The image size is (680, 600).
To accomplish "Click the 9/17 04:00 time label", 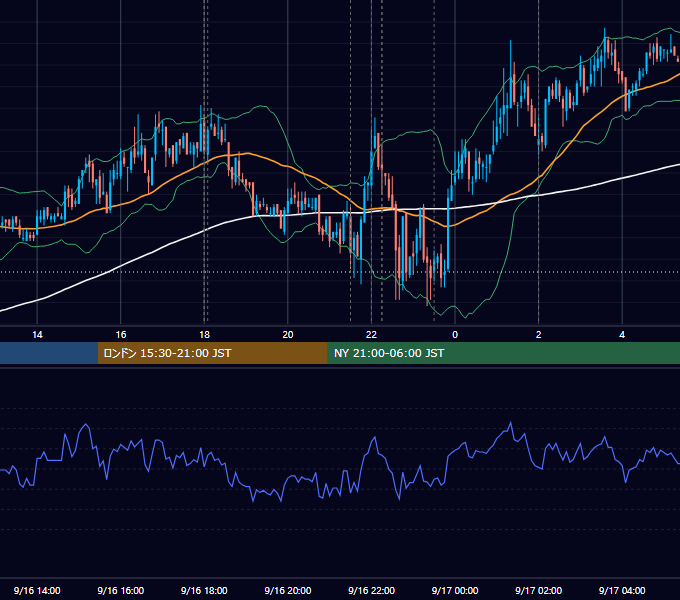I will pos(622,590).
